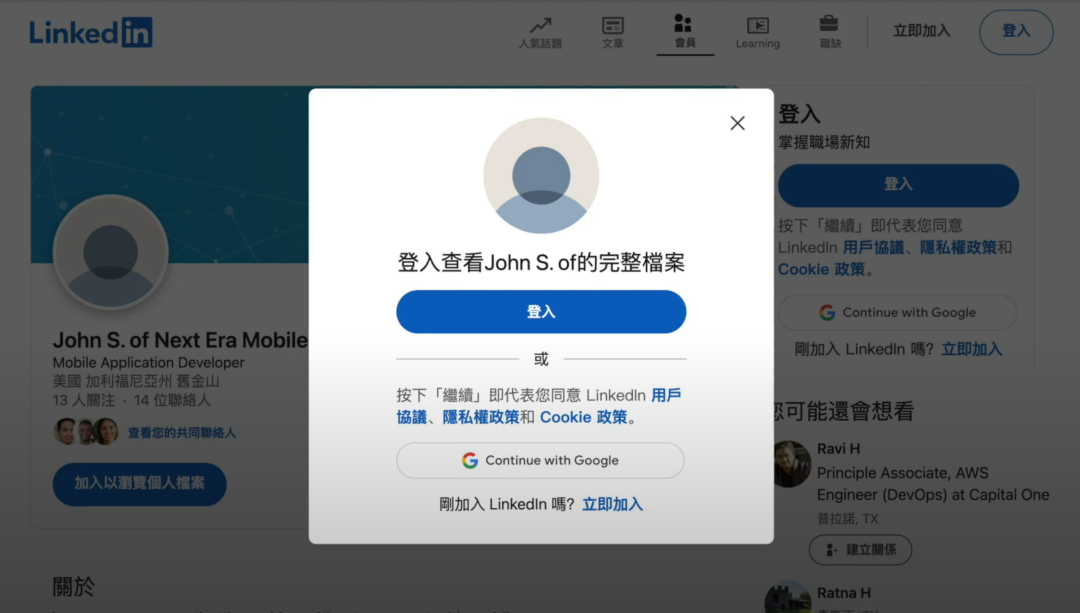
Task: Click sidebar Continue with Google button
Action: (x=897, y=313)
